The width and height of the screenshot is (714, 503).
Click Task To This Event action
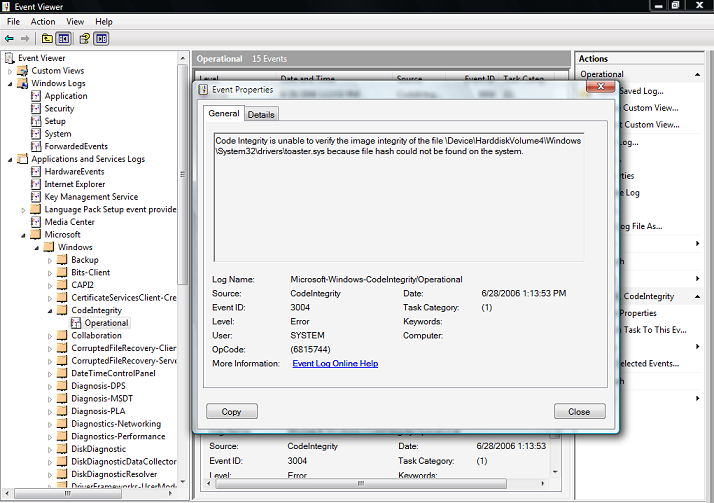tap(655, 330)
